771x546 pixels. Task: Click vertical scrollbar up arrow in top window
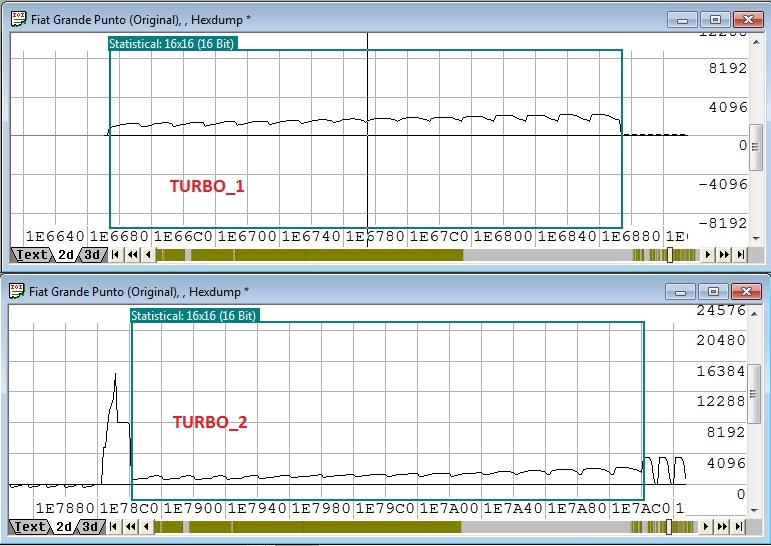pyautogui.click(x=756, y=43)
